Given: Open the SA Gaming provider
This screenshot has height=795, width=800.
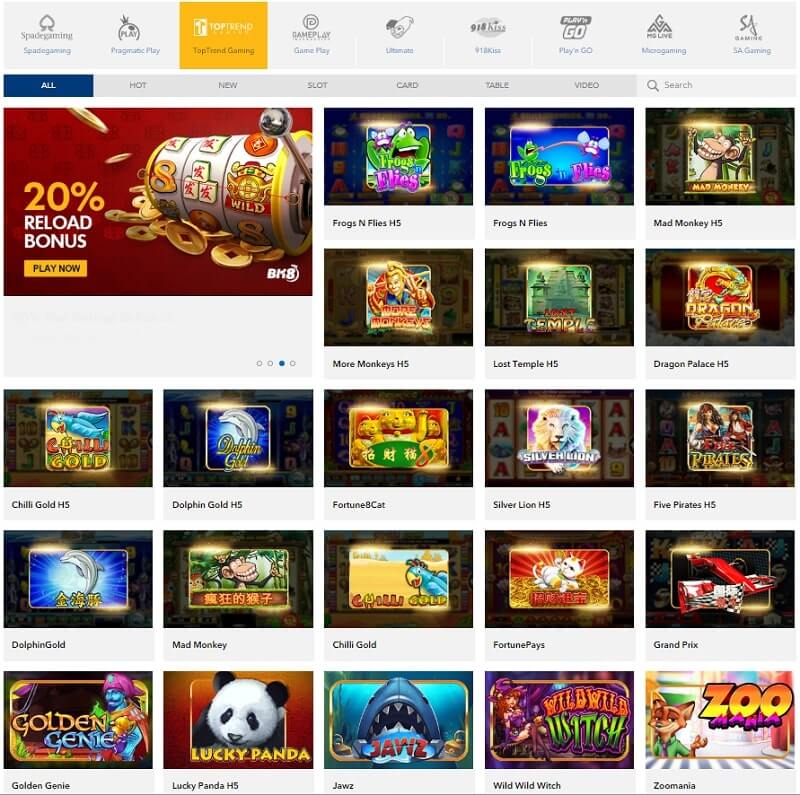Looking at the screenshot, I should pos(748,28).
